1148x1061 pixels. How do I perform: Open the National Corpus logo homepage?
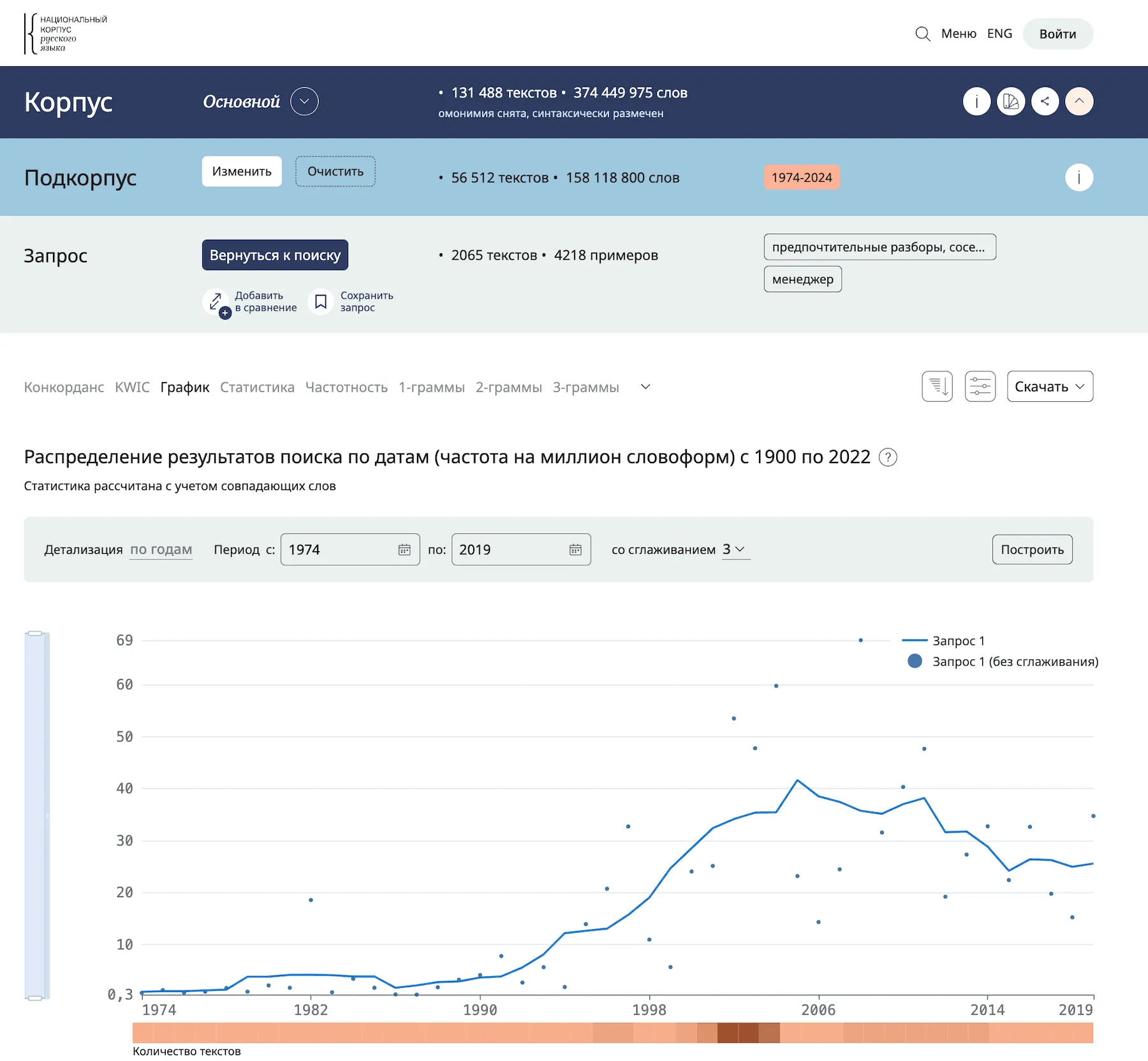point(66,33)
